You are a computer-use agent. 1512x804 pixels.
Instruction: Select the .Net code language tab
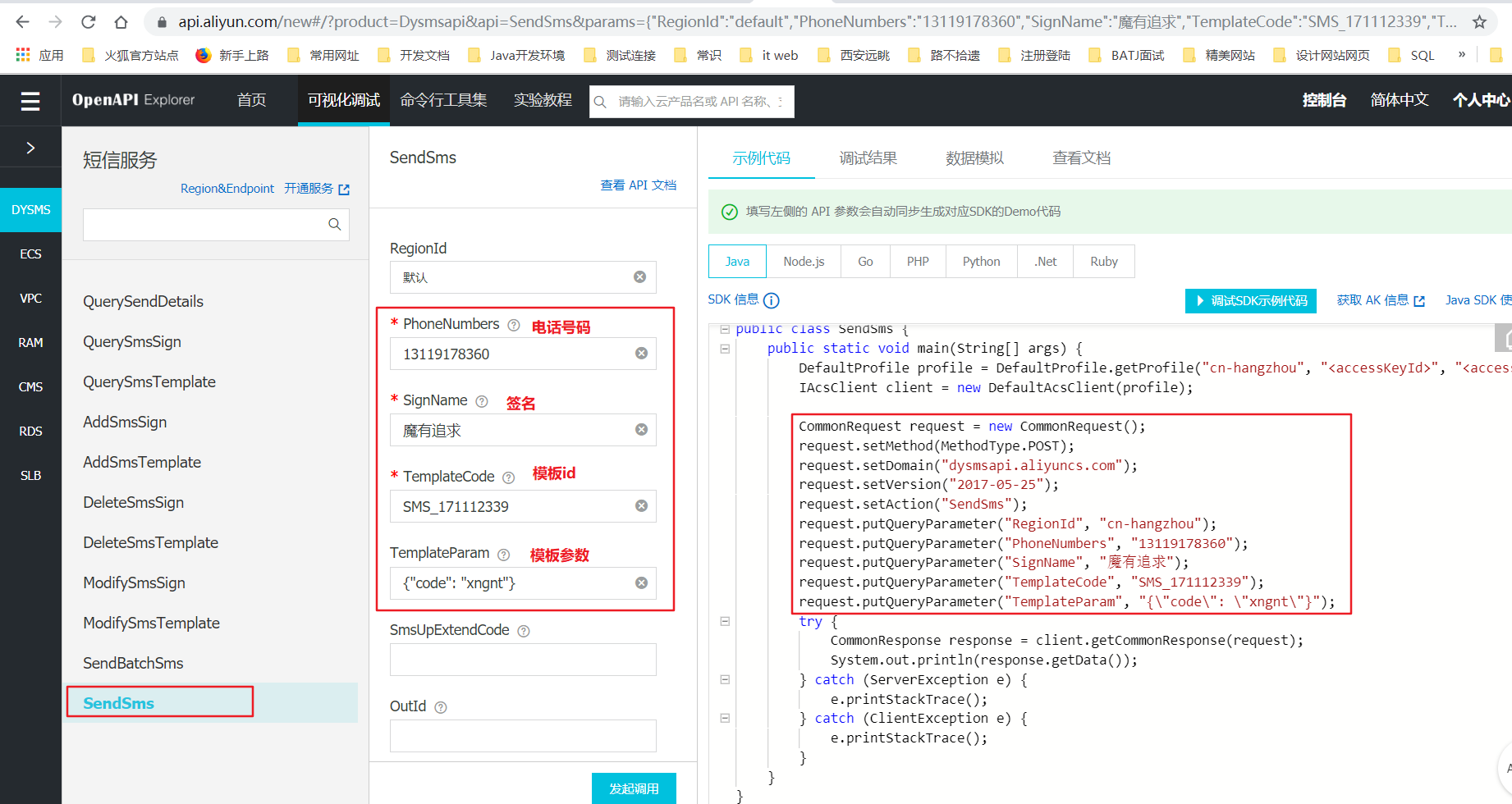(x=1046, y=262)
